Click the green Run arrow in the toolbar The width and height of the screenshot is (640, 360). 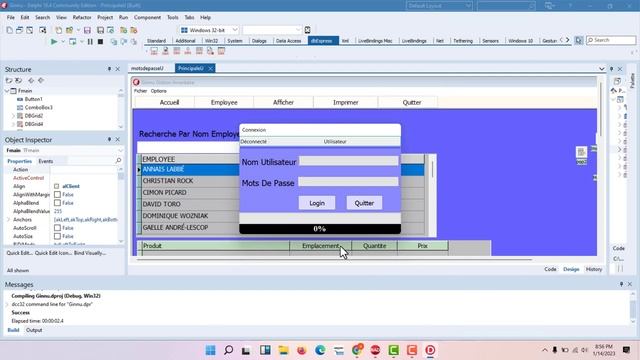(53, 42)
